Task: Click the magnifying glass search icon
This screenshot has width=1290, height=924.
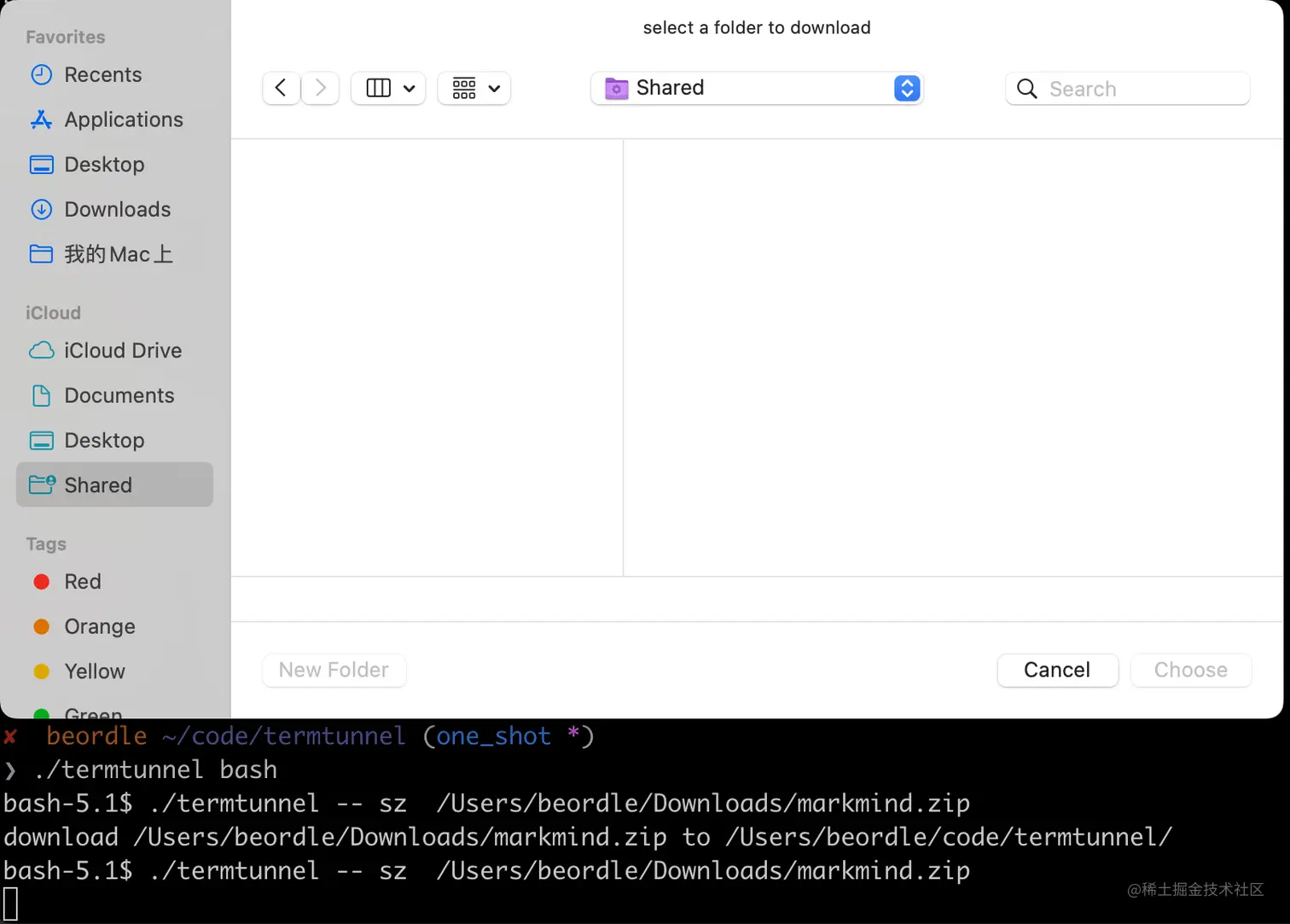Action: (1027, 89)
